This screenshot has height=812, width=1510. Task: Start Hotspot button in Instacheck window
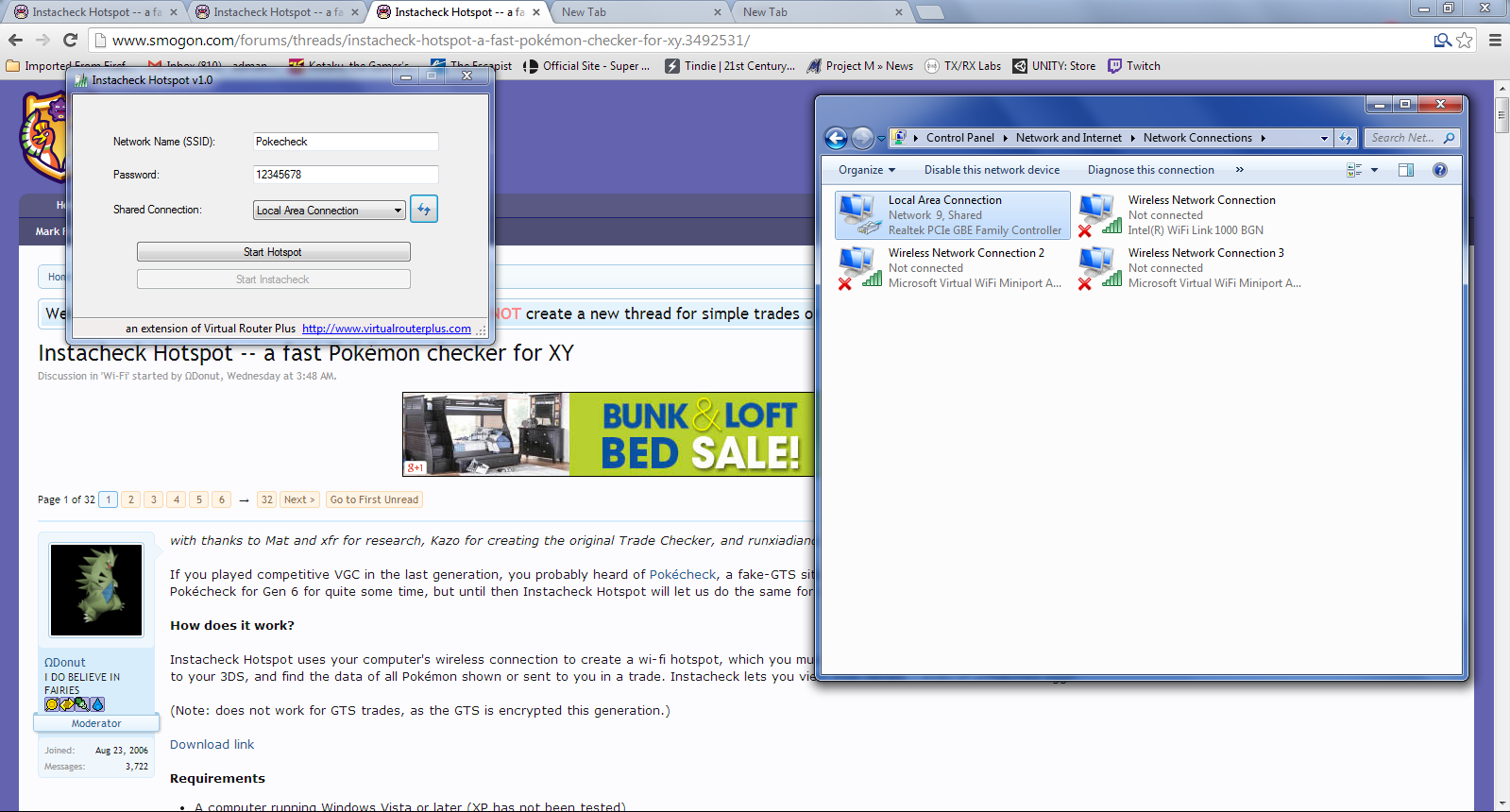pyautogui.click(x=273, y=252)
